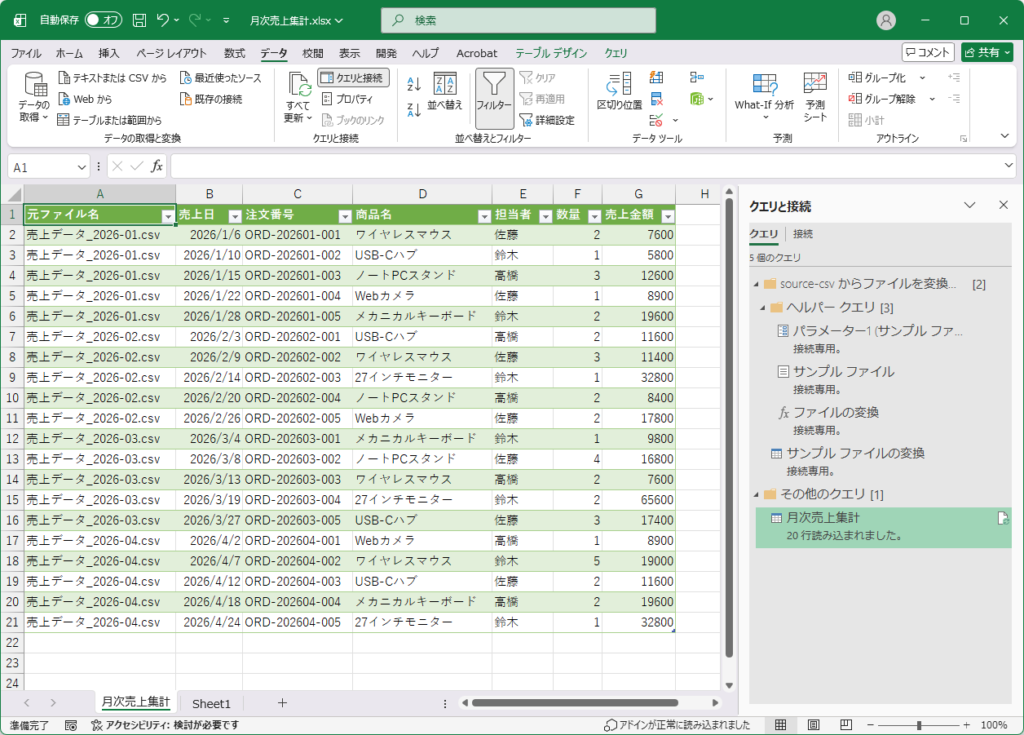Toggle the フィルター filter button
The height and width of the screenshot is (735, 1024).
(494, 99)
